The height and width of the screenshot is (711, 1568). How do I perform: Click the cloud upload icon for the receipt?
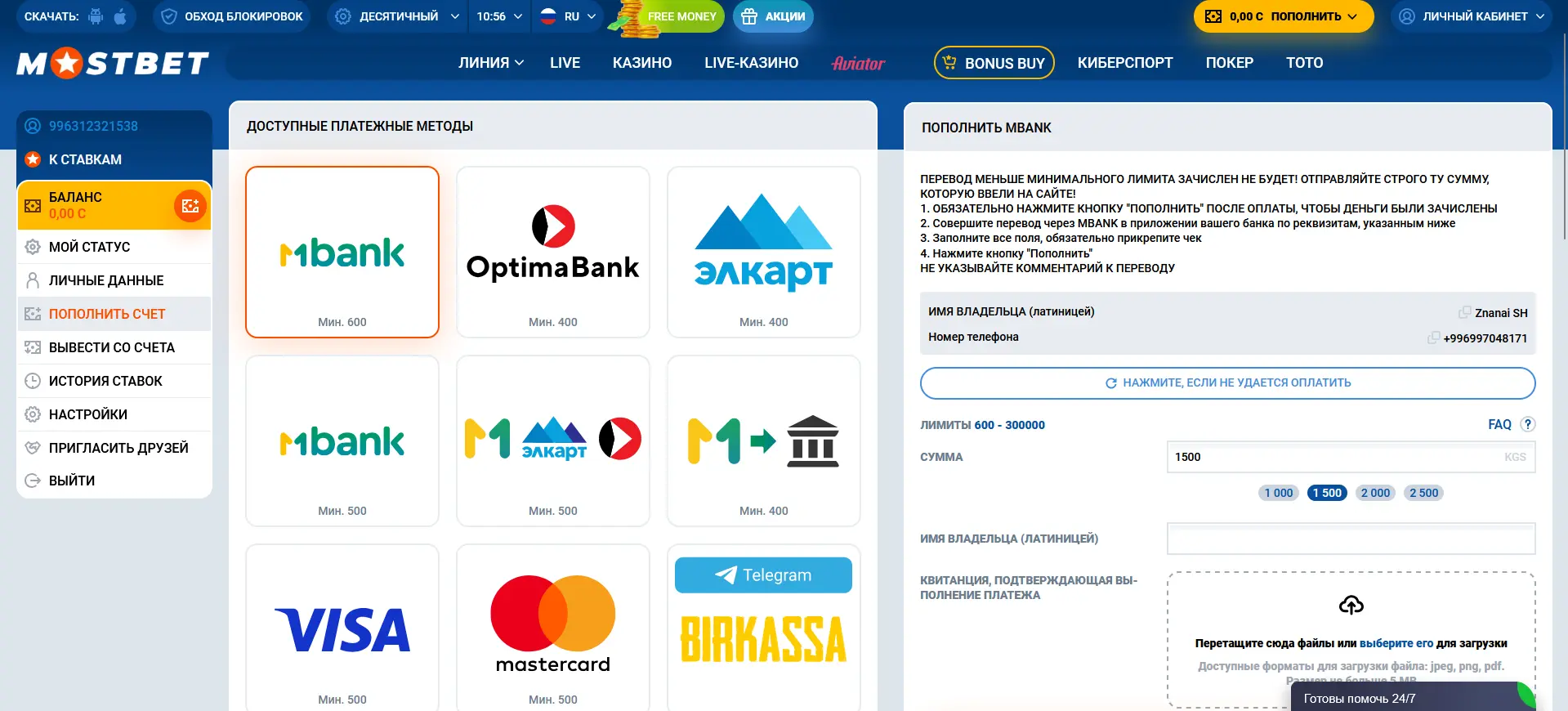click(x=1351, y=605)
